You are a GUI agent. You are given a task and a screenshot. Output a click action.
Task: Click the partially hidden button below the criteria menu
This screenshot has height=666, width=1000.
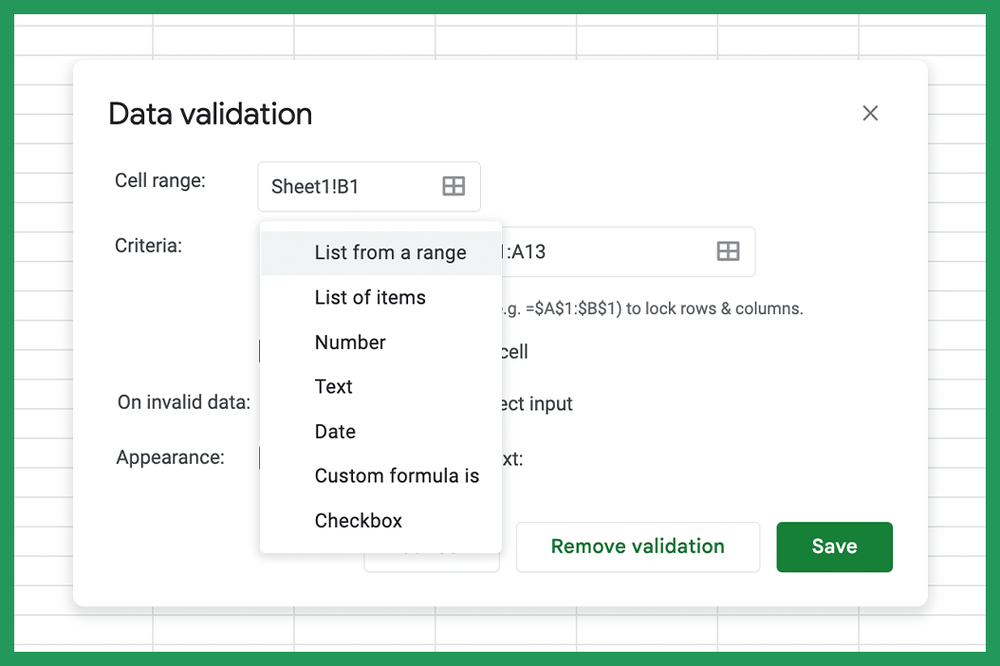click(x=432, y=560)
